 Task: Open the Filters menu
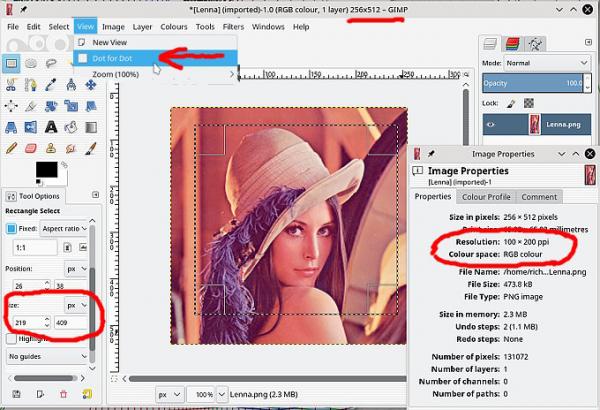point(233,27)
